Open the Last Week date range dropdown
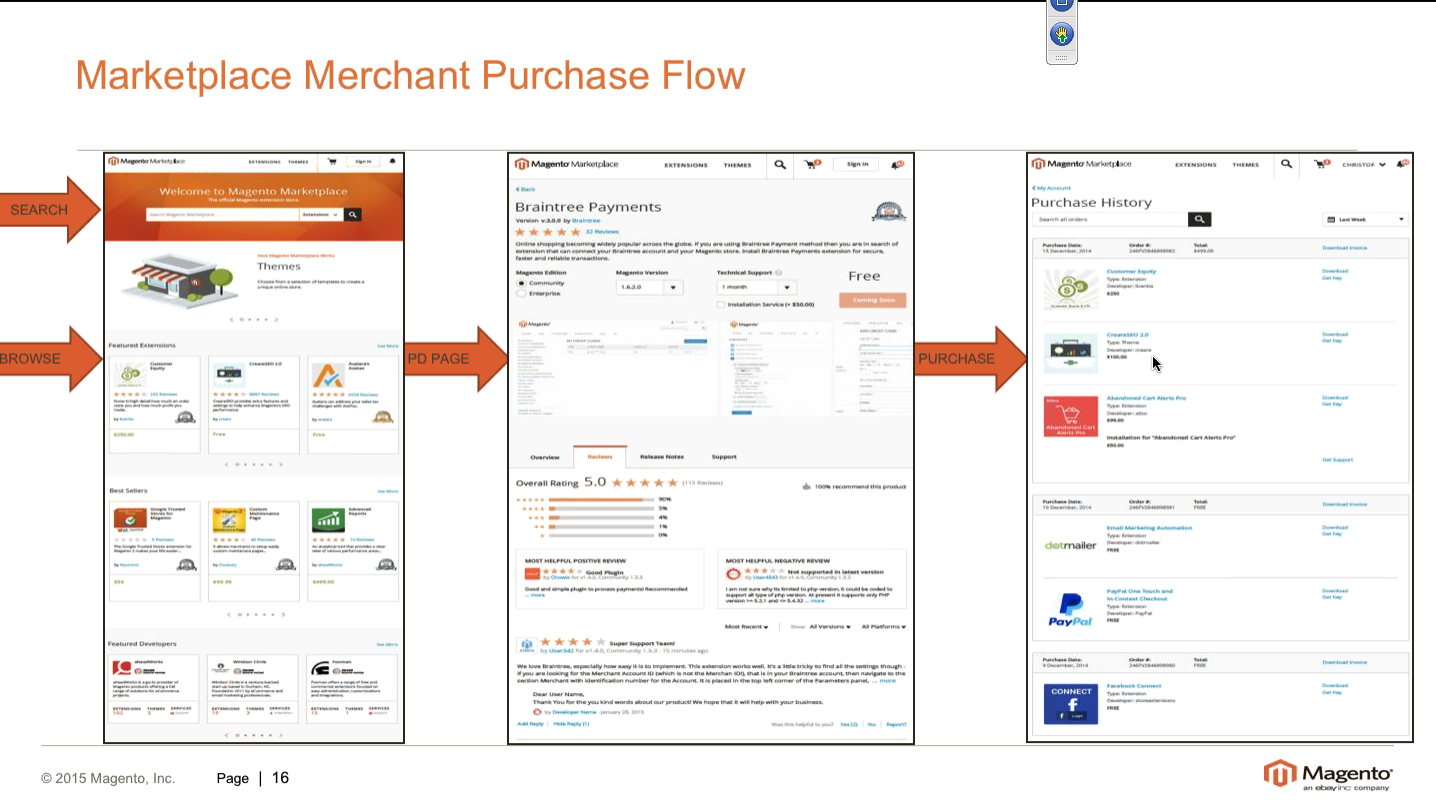The width and height of the screenshot is (1436, 808). pos(1364,219)
